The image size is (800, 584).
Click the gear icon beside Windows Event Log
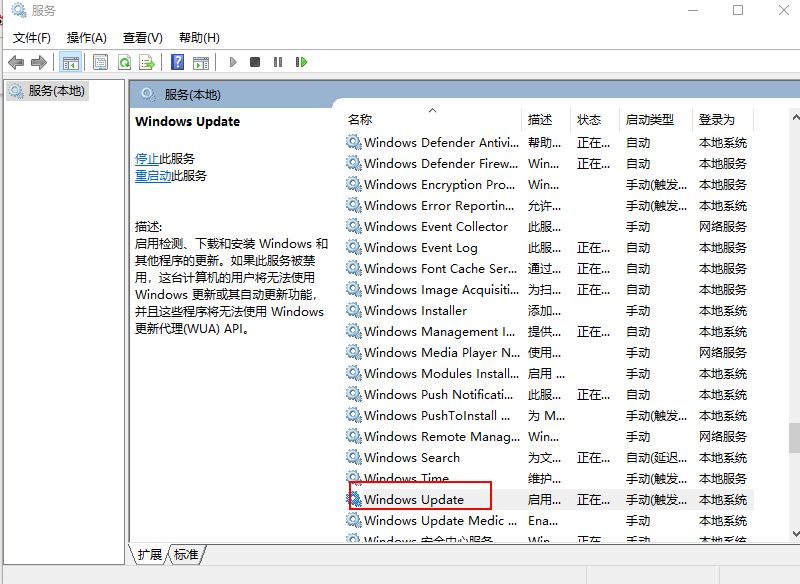click(x=354, y=247)
